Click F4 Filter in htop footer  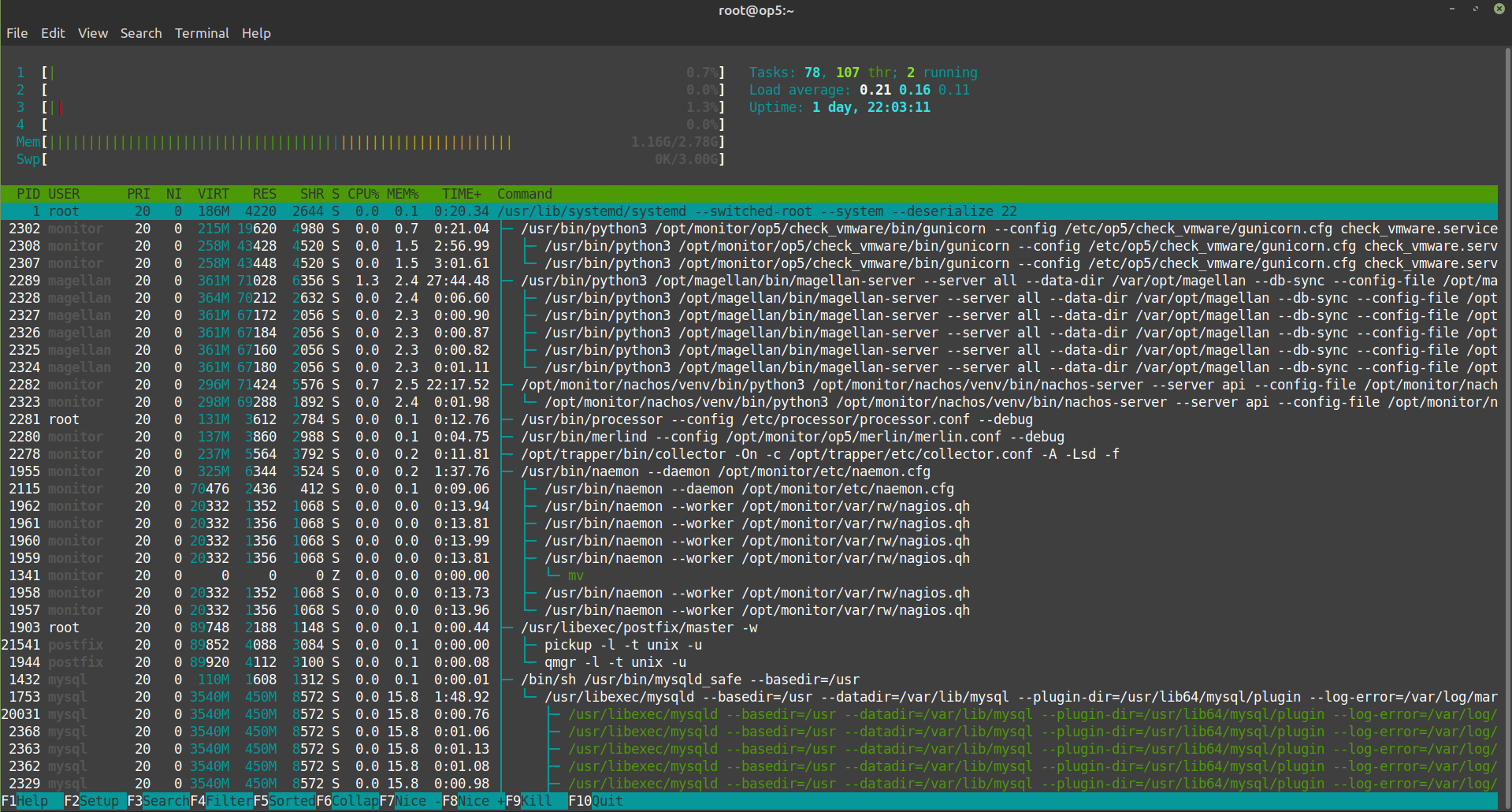pyautogui.click(x=221, y=801)
